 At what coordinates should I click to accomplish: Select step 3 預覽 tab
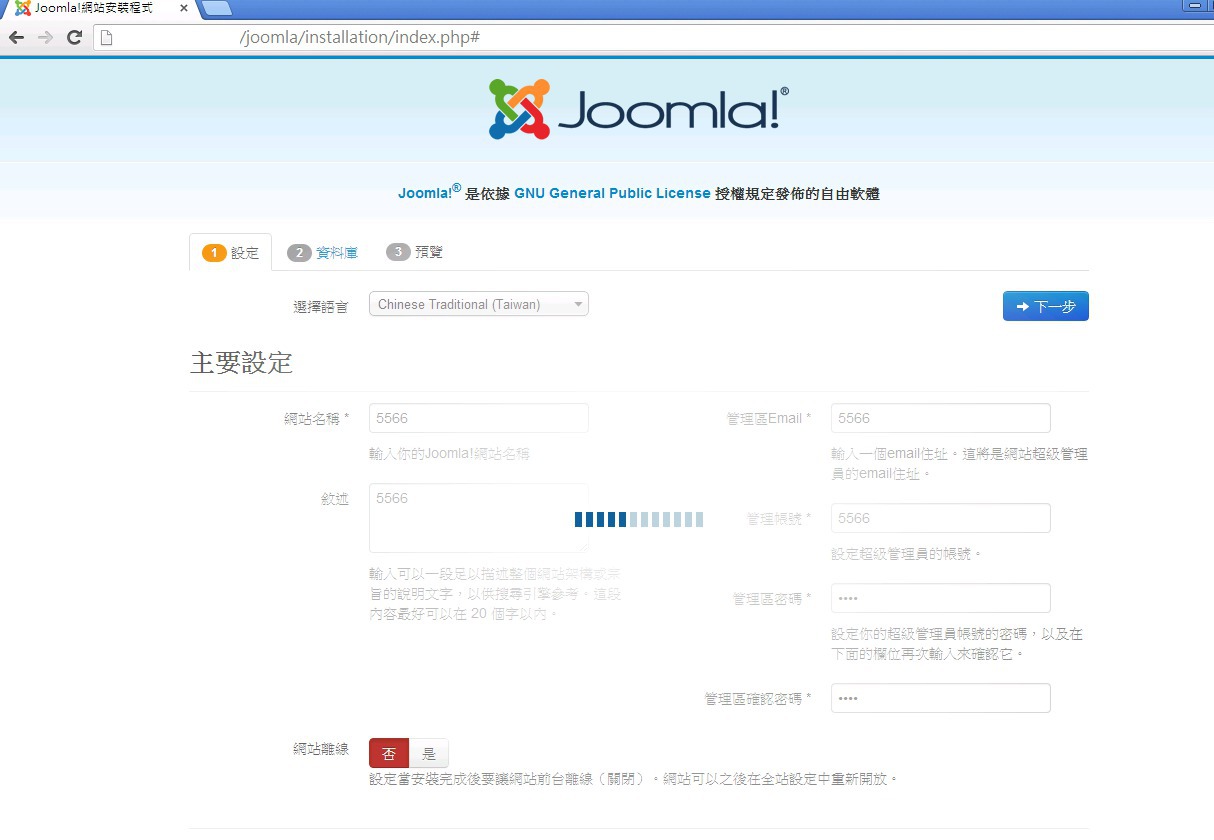click(414, 252)
